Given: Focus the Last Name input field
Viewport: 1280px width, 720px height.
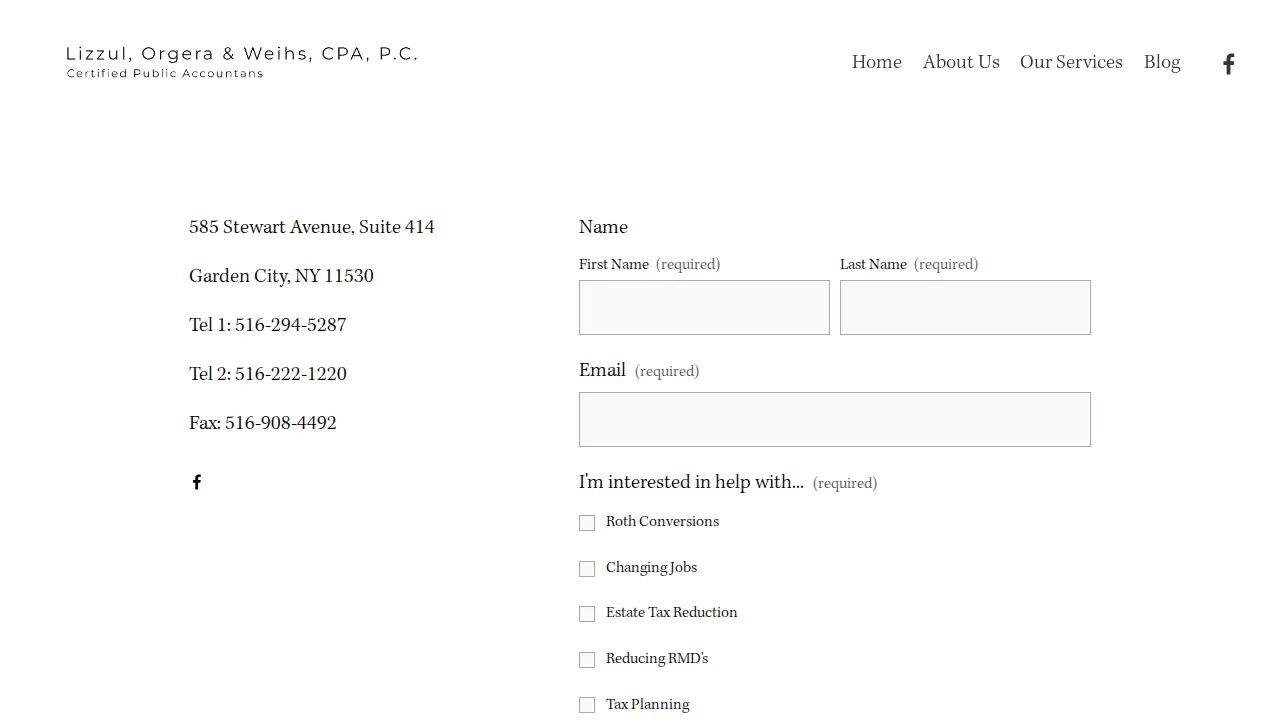Looking at the screenshot, I should (965, 307).
